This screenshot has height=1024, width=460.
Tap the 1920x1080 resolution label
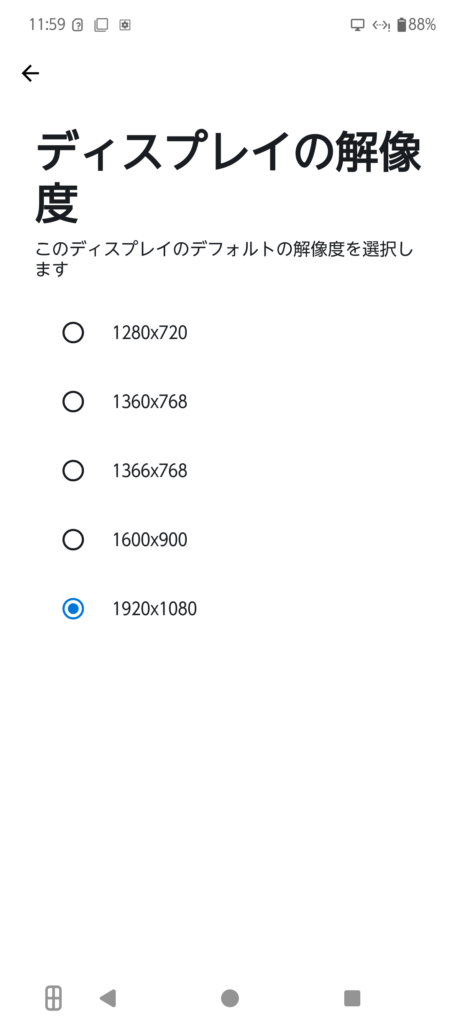pos(154,609)
